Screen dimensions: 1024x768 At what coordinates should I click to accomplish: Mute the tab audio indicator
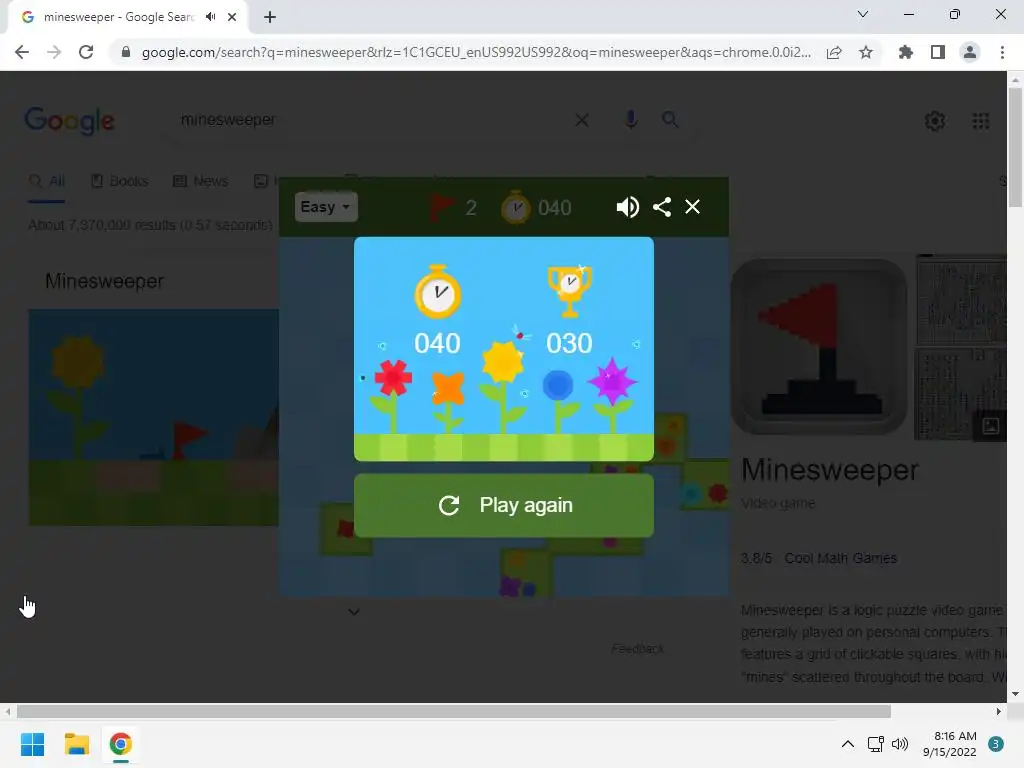click(x=210, y=17)
